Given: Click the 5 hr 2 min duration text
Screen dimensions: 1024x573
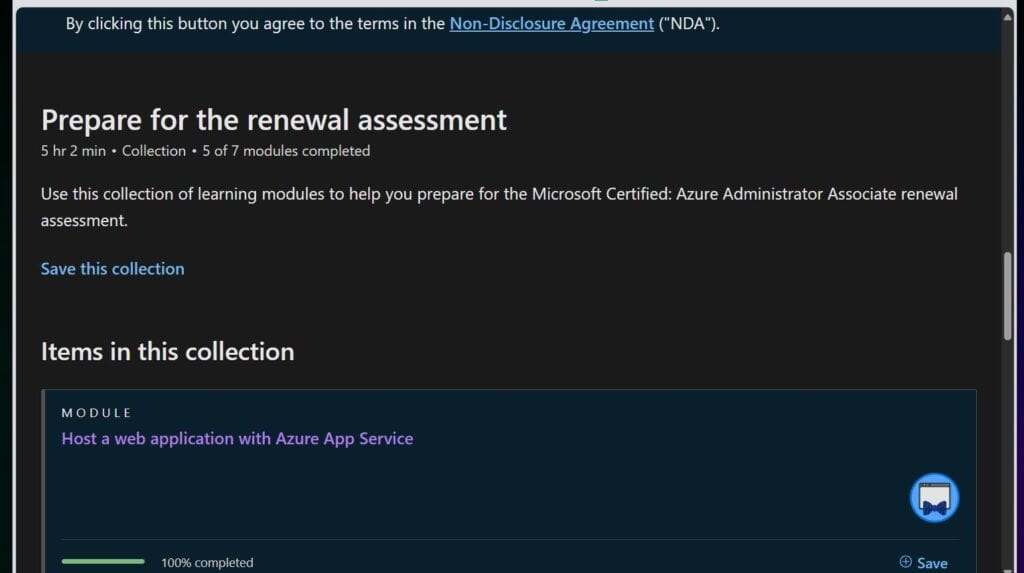Looking at the screenshot, I should 76,151.
